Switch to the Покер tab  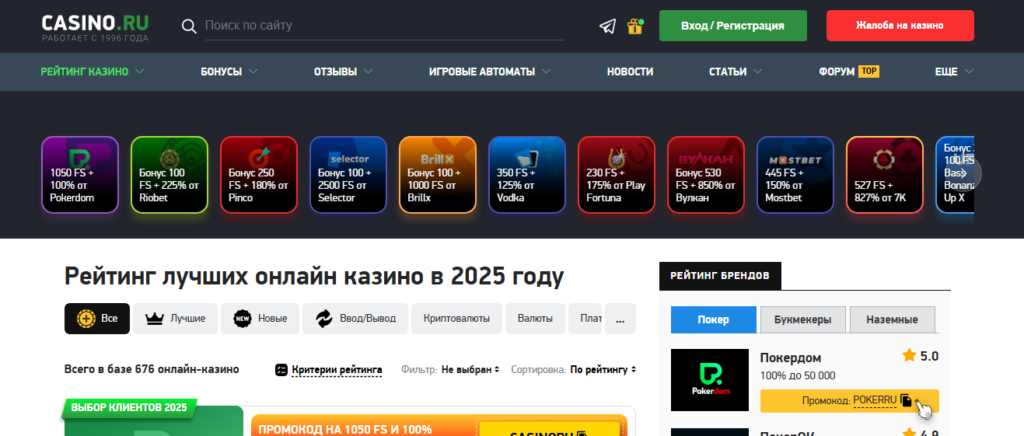point(713,320)
